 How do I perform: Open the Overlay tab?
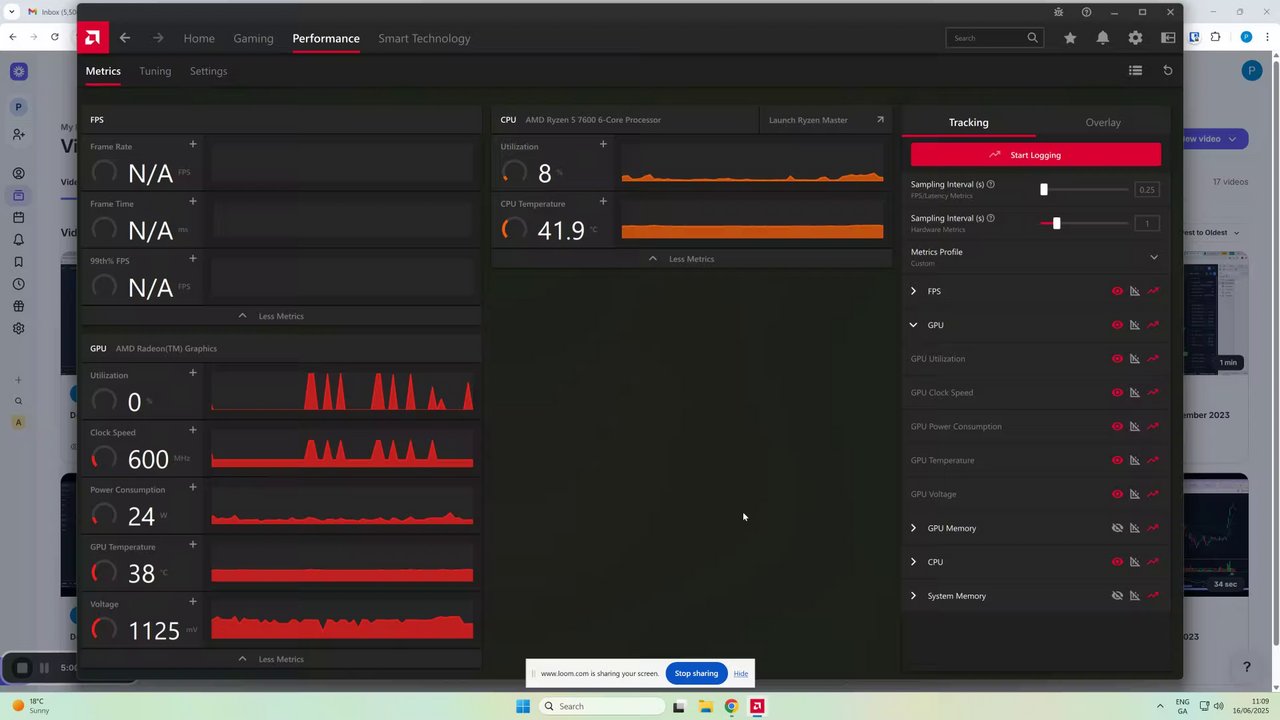point(1103,122)
